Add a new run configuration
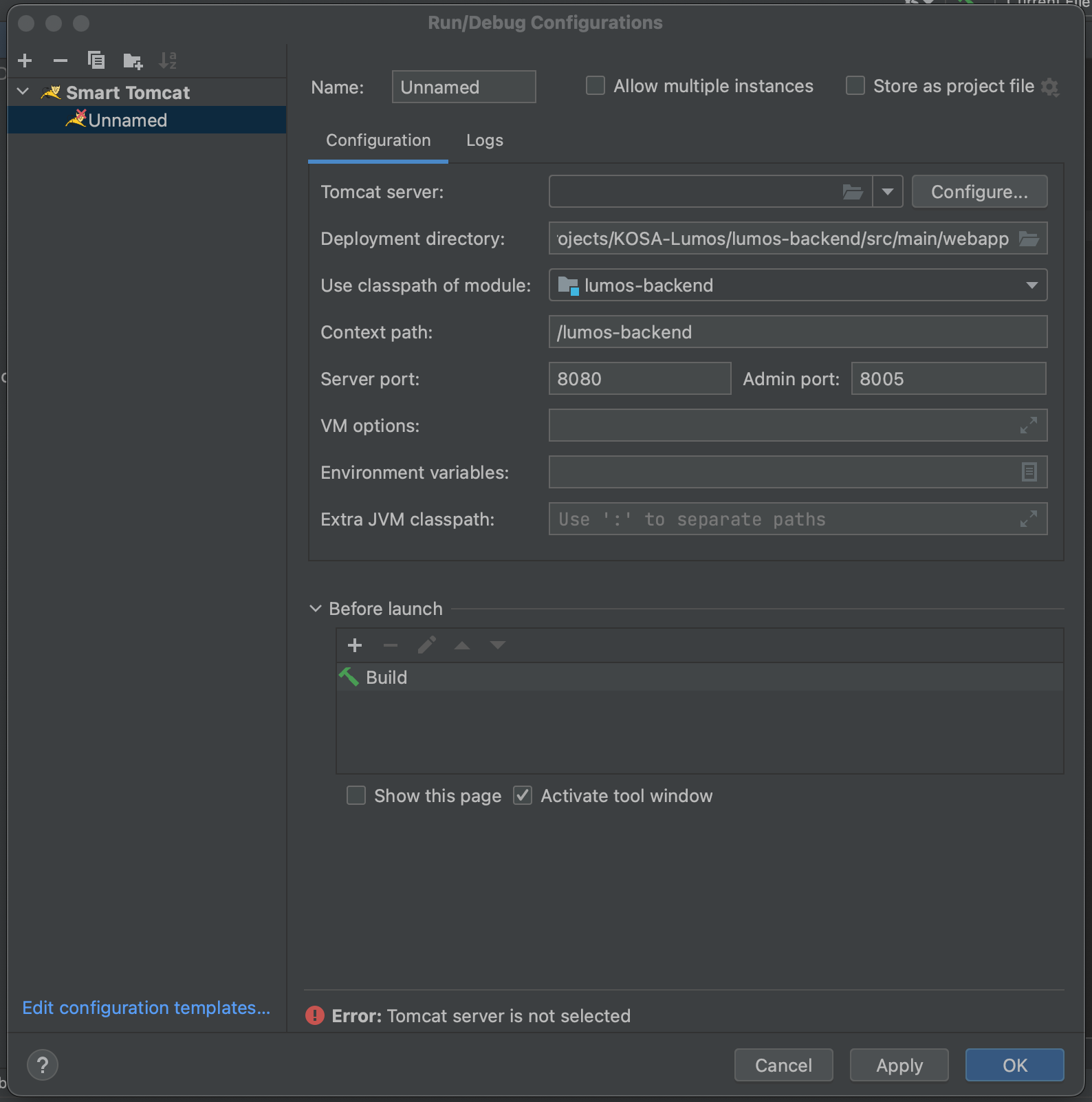1092x1102 pixels. (x=25, y=61)
